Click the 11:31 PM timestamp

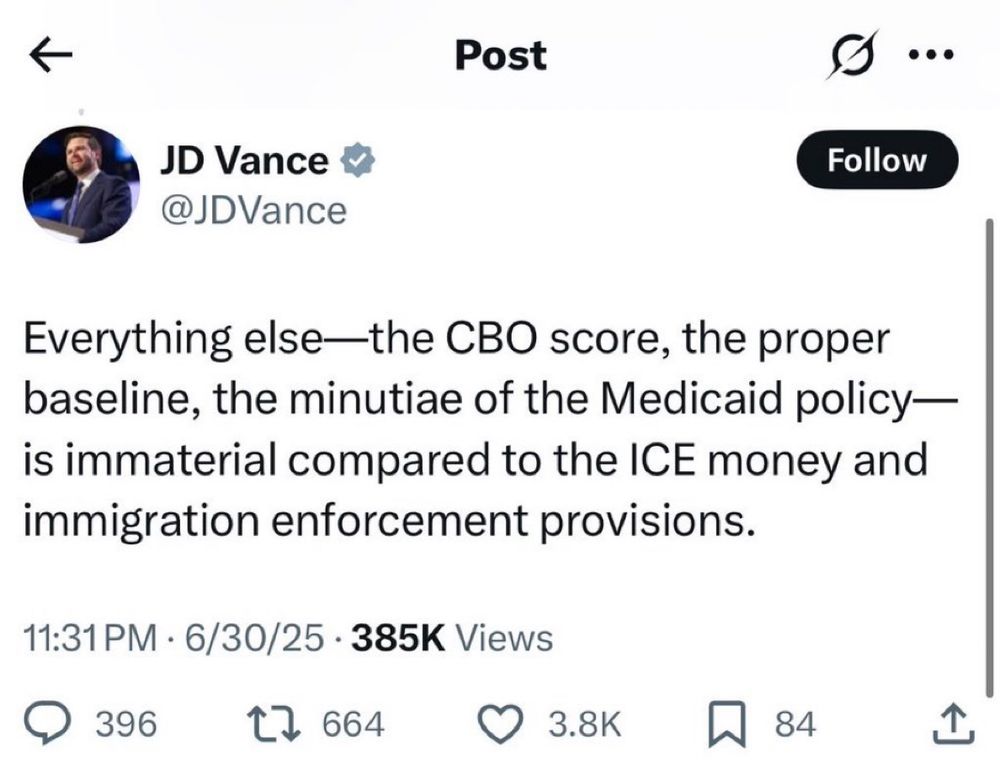[90, 637]
